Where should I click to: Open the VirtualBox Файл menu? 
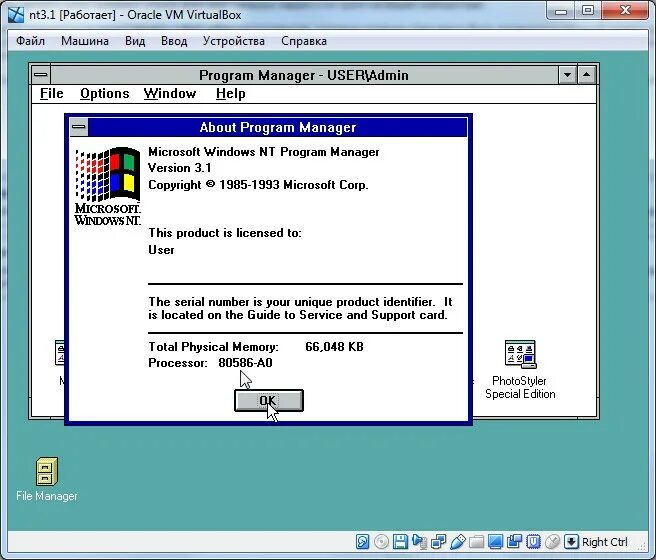[x=30, y=41]
